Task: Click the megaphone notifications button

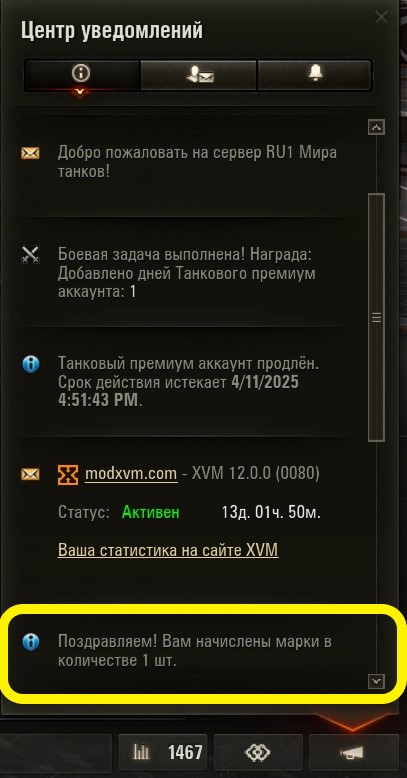Action: (353, 753)
